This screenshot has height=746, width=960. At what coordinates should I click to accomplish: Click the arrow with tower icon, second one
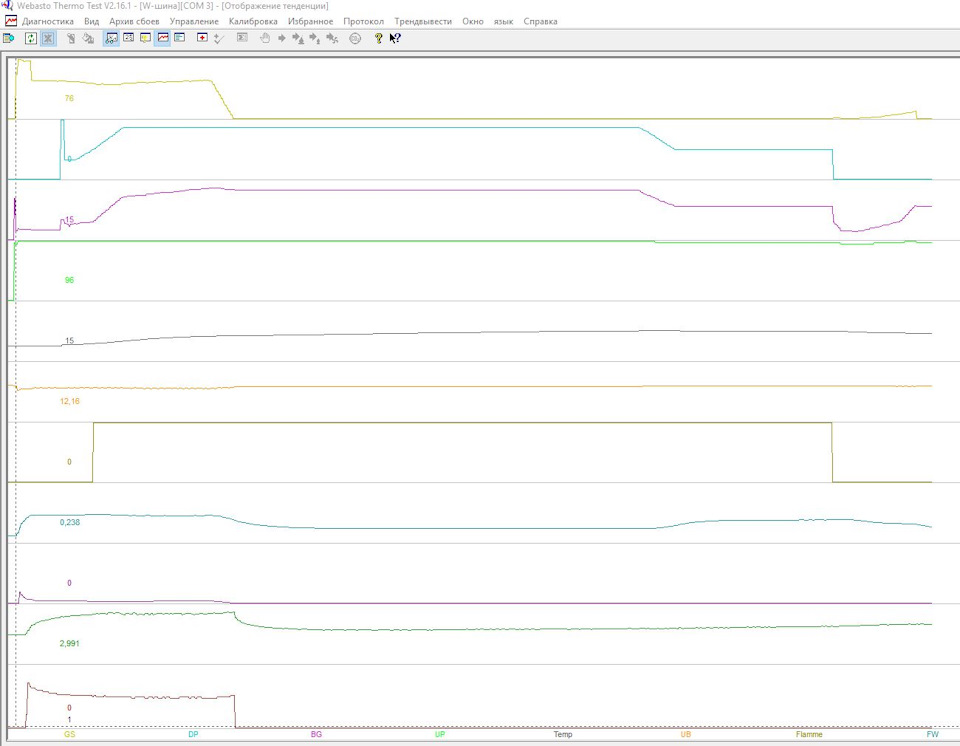pyautogui.click(x=315, y=39)
